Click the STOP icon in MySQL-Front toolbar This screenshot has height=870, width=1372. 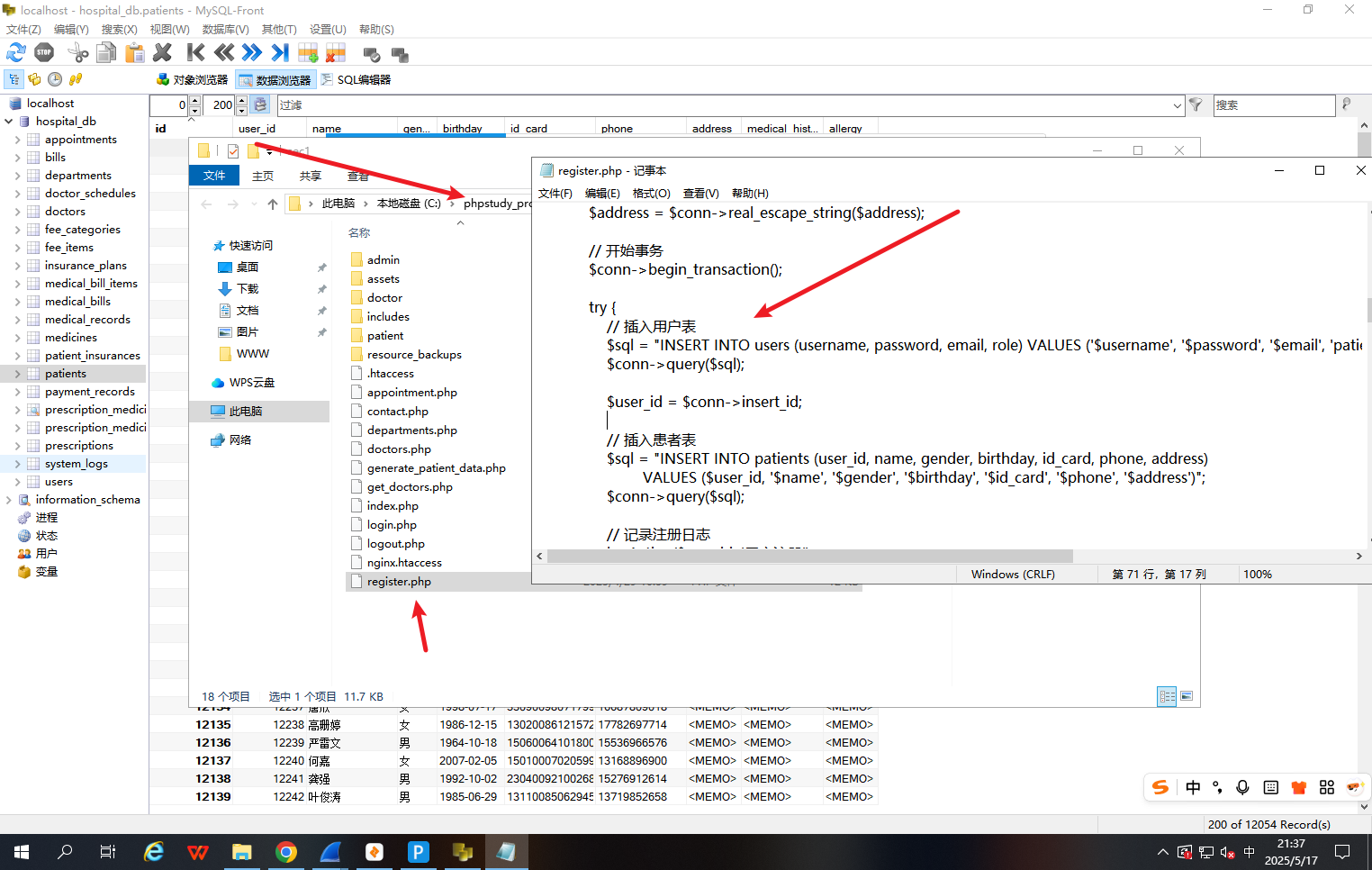tap(44, 53)
